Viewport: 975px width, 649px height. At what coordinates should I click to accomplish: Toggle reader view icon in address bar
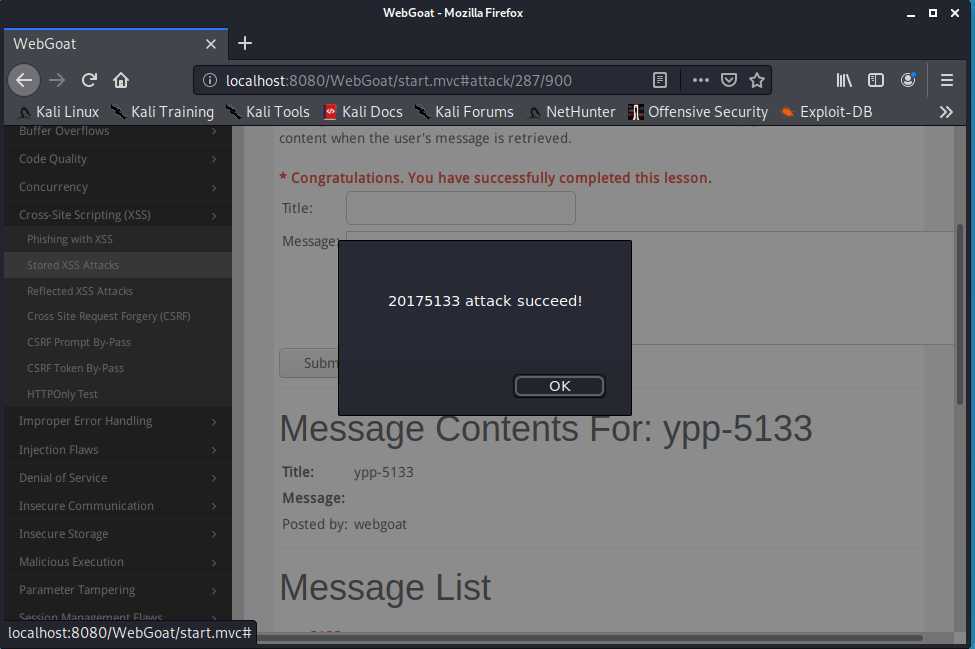[x=660, y=80]
